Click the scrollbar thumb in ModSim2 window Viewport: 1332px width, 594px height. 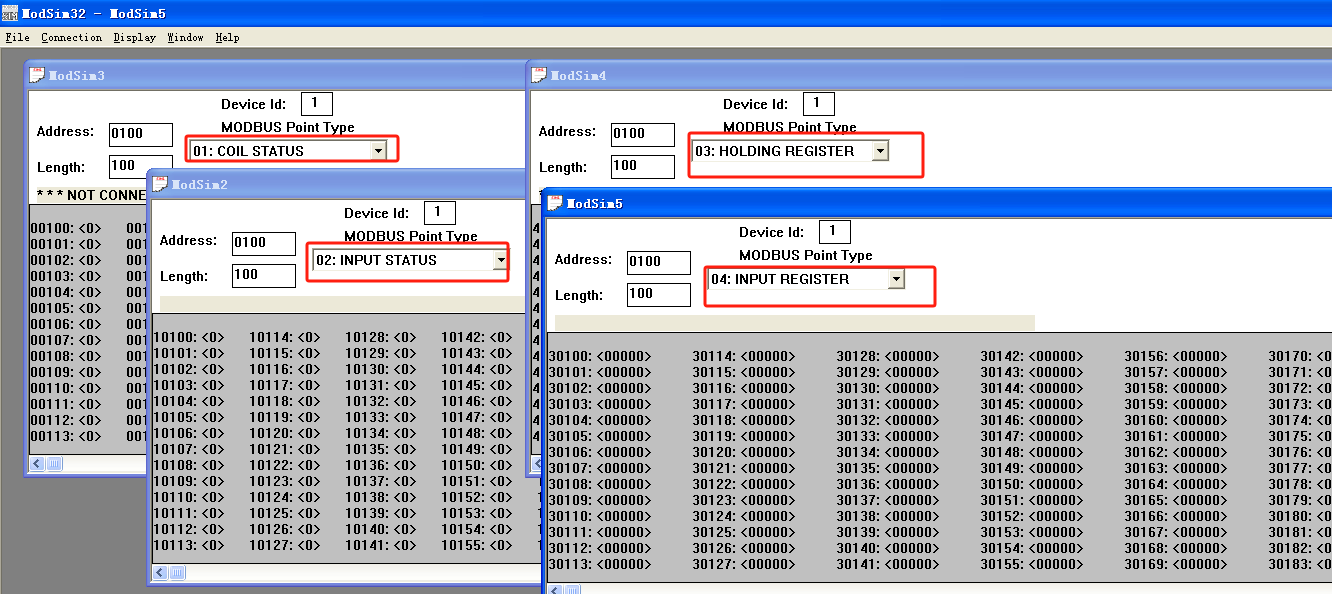(x=178, y=573)
